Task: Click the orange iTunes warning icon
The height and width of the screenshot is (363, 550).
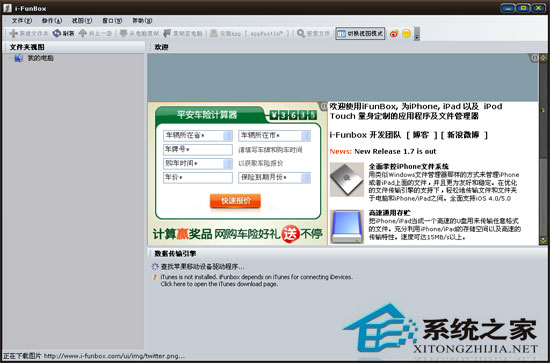Action: pos(155,277)
